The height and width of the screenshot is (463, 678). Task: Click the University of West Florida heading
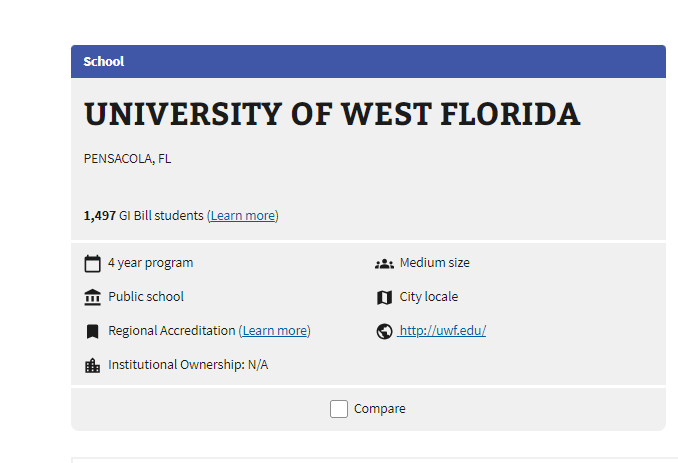point(332,114)
